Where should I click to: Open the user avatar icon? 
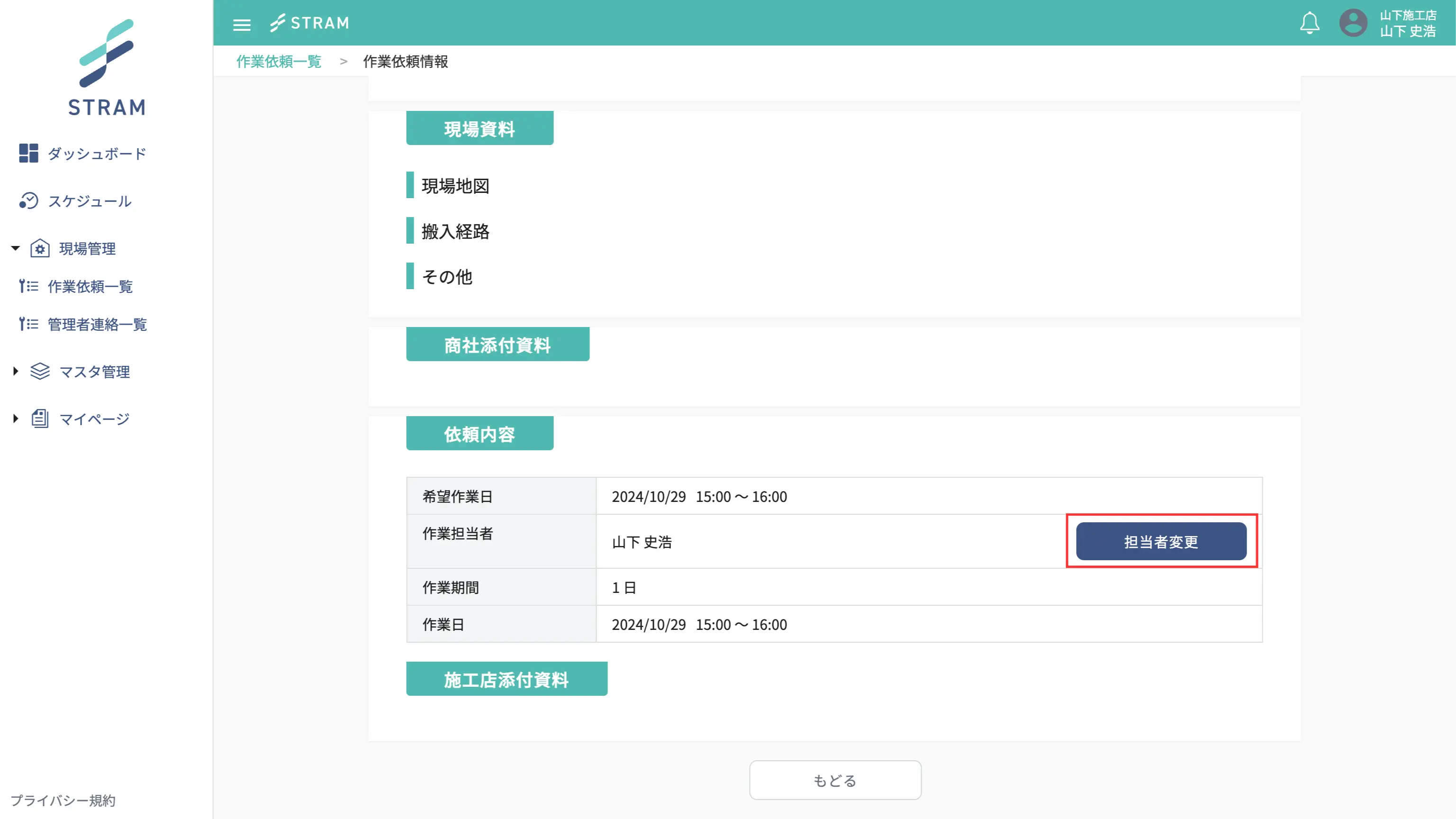1353,23
